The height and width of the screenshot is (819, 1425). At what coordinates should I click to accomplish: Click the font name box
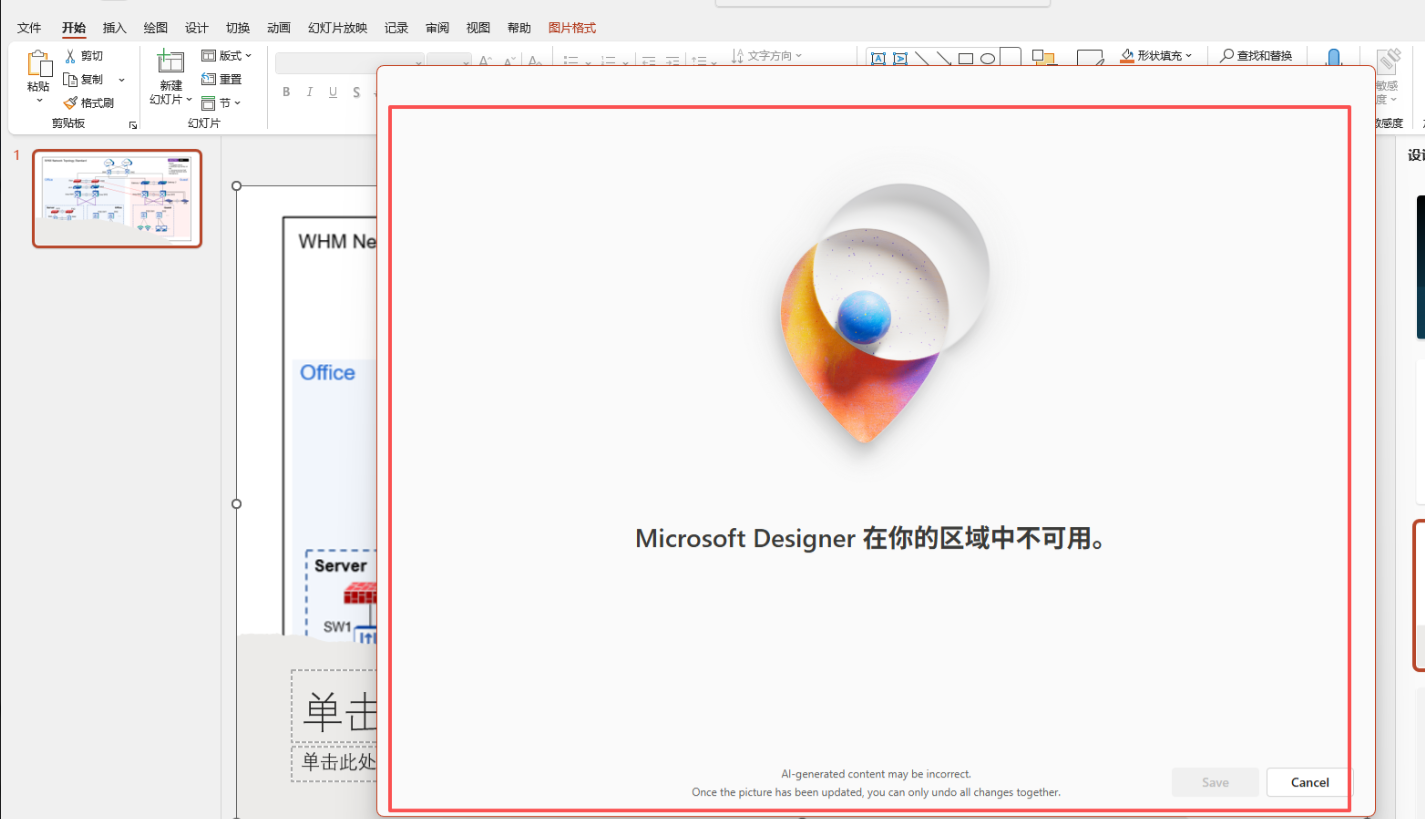350,63
